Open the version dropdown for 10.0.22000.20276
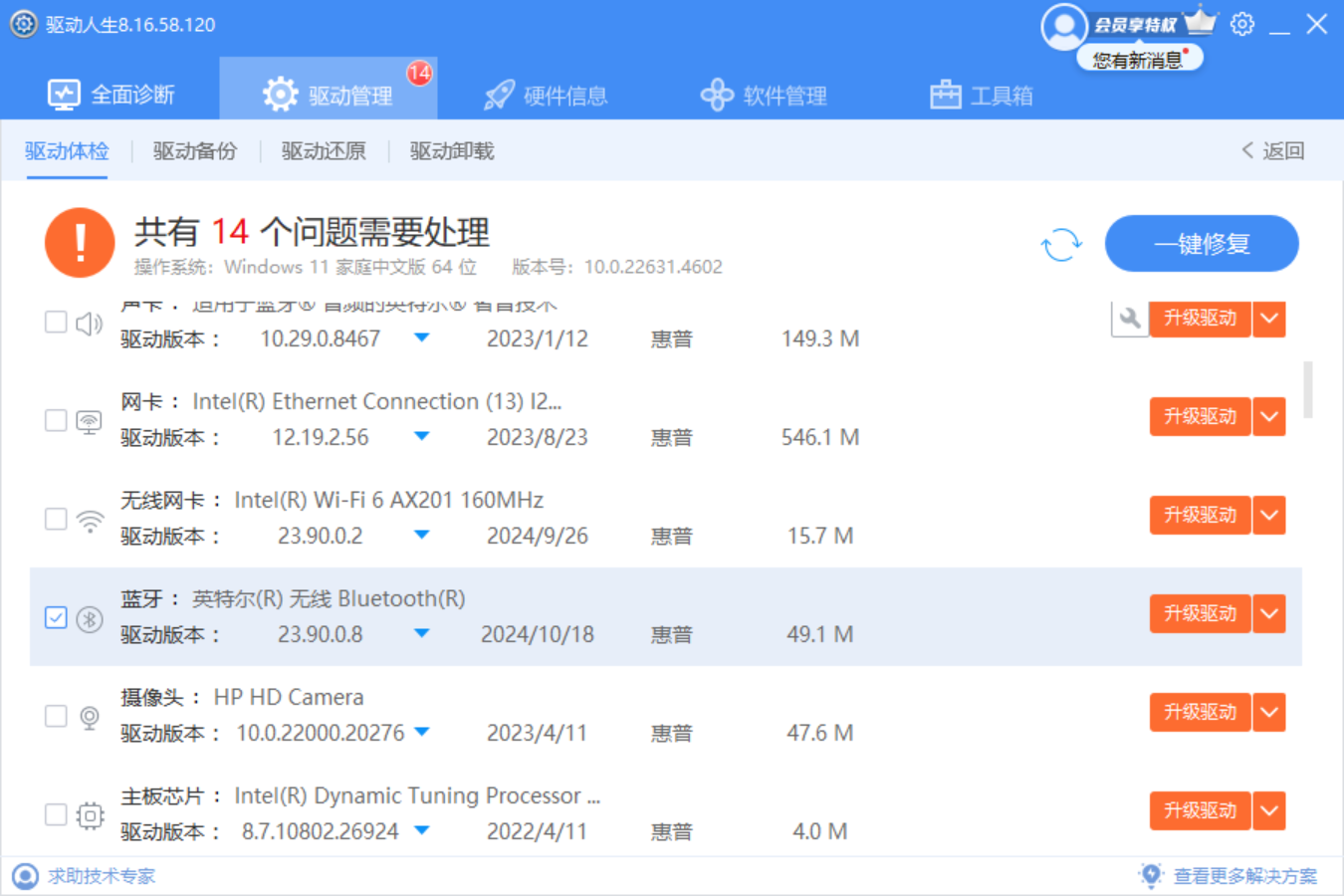 (x=422, y=732)
